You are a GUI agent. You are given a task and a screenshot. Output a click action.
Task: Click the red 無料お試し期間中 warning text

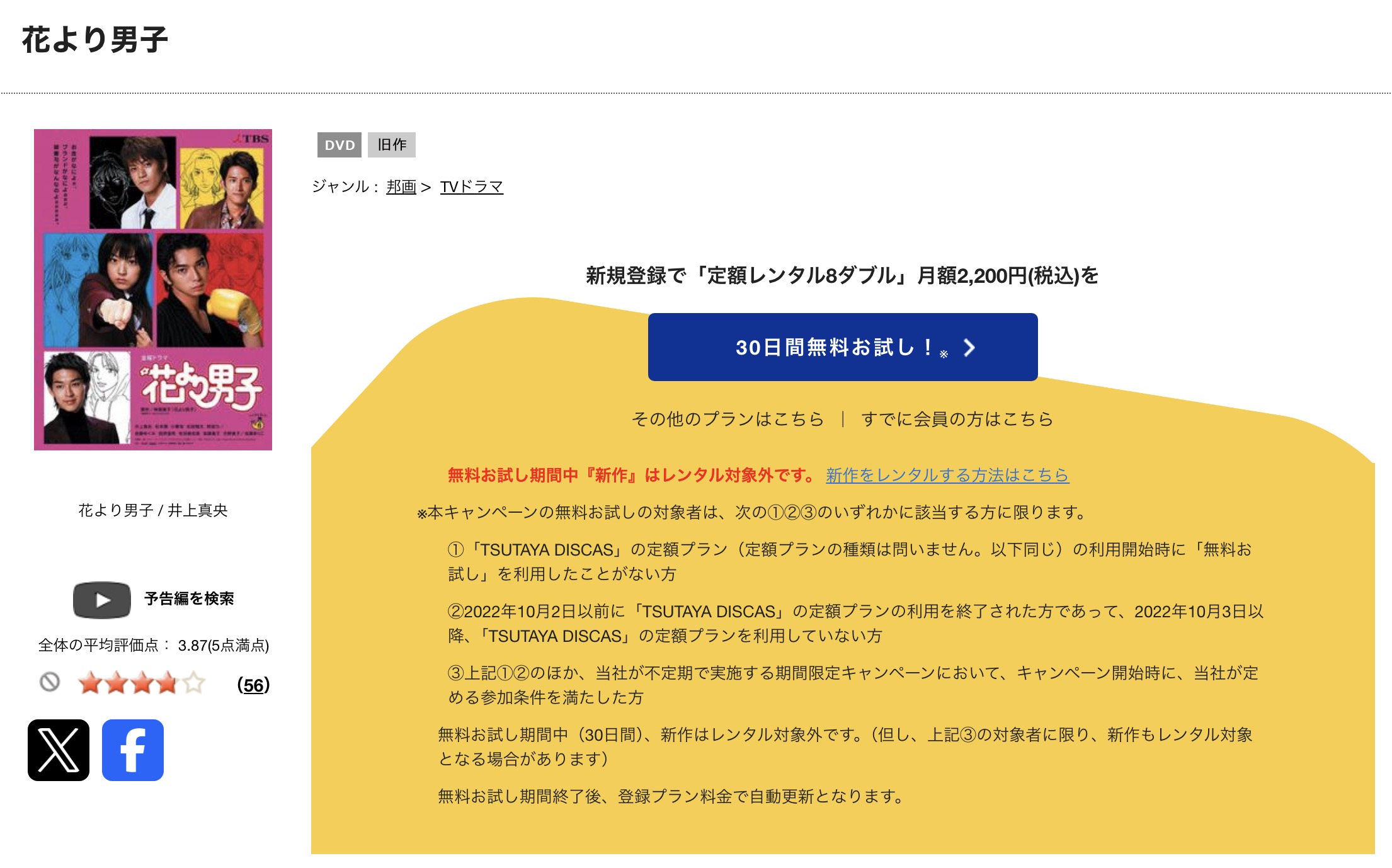(632, 475)
